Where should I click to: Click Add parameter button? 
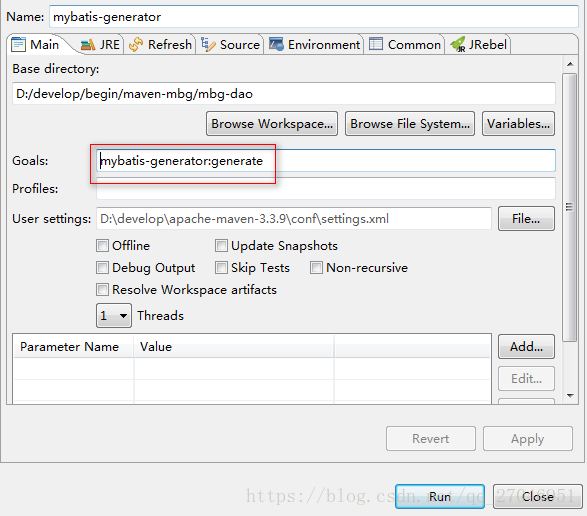point(526,347)
